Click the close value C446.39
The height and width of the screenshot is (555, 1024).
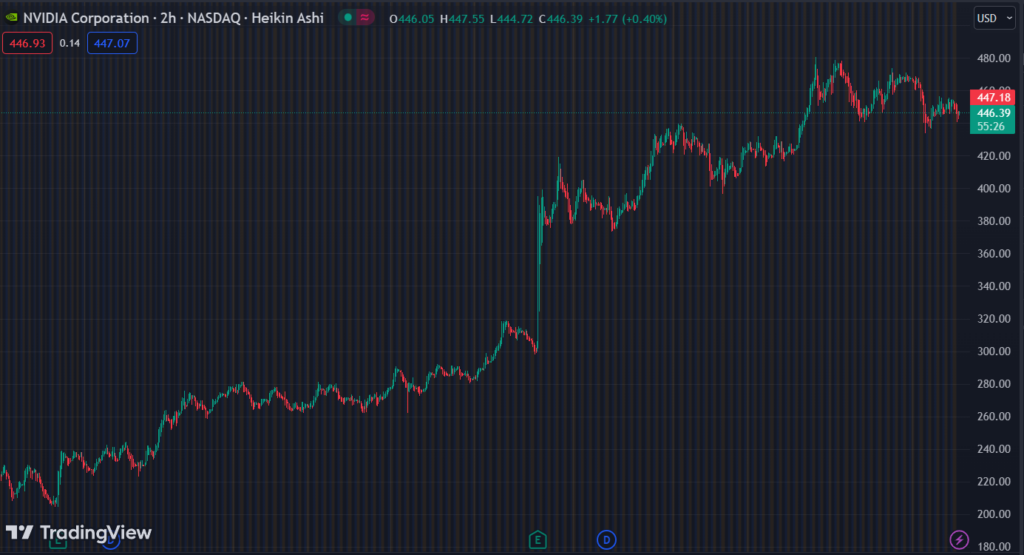[560, 19]
